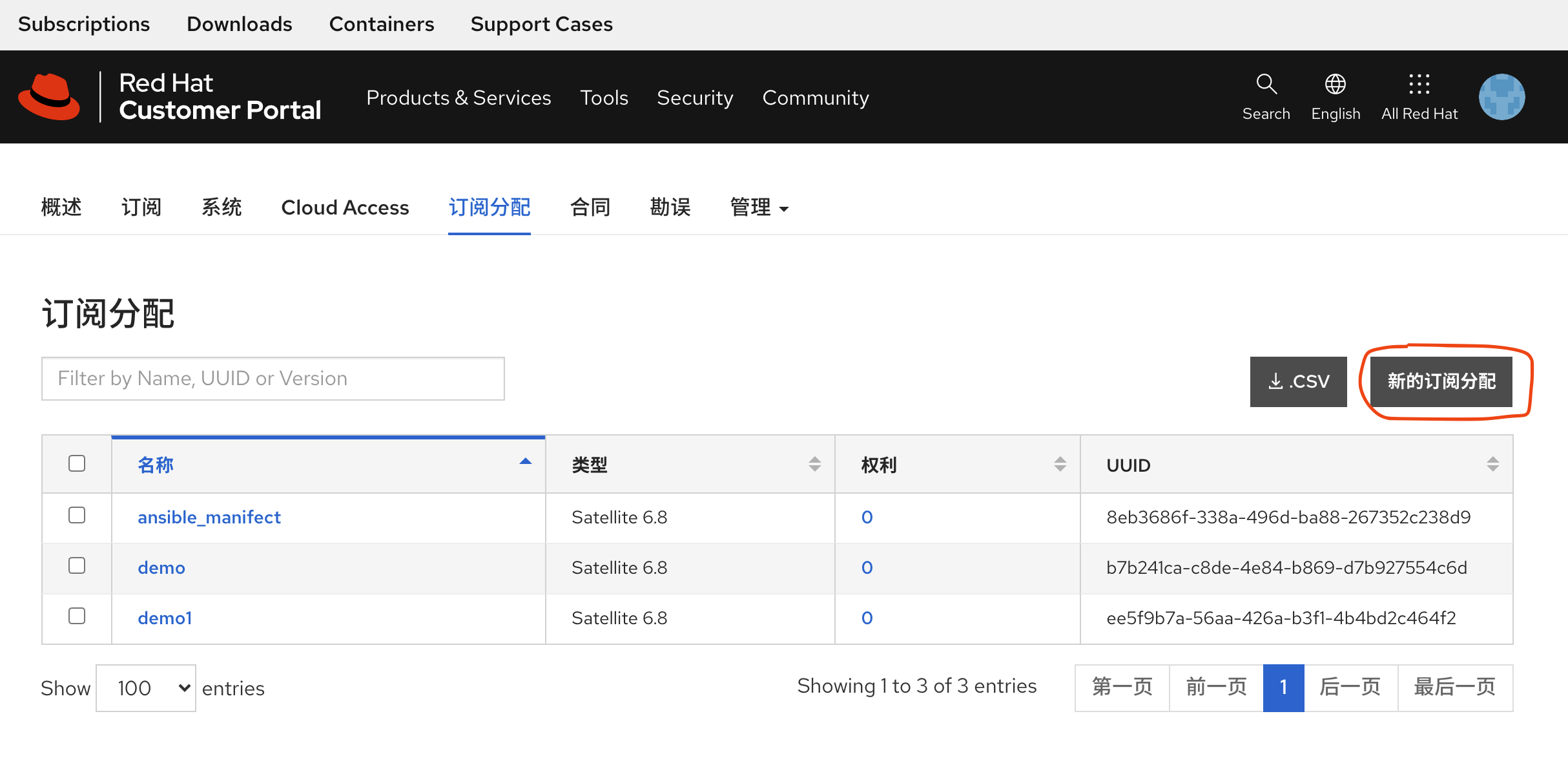The image size is (1568, 778).
Task: Click the English language globe icon
Action: 1335,84
